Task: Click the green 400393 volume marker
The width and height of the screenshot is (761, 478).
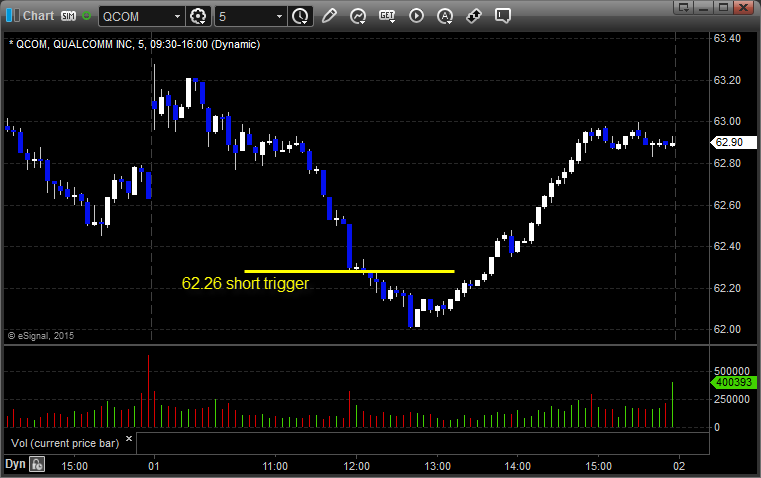Action: pos(733,382)
